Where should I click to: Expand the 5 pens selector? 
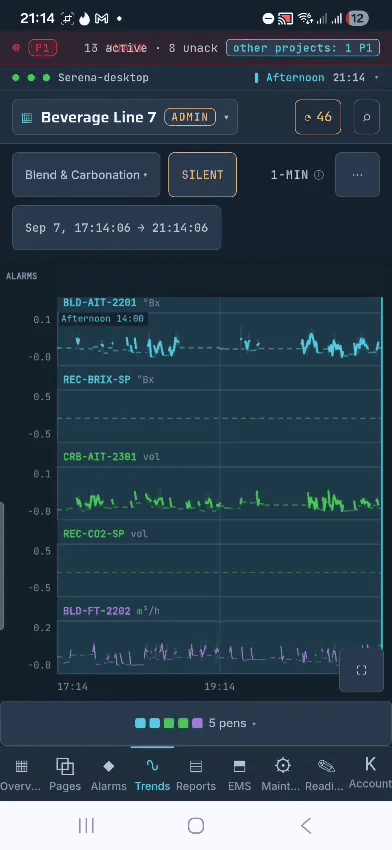pyautogui.click(x=196, y=723)
